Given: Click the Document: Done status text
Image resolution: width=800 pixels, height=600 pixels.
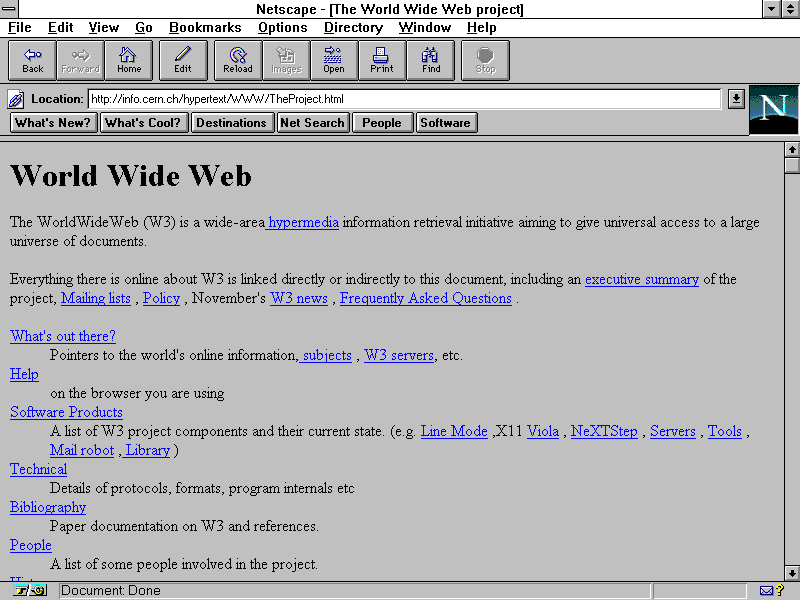Looking at the screenshot, I should click(x=111, y=591).
